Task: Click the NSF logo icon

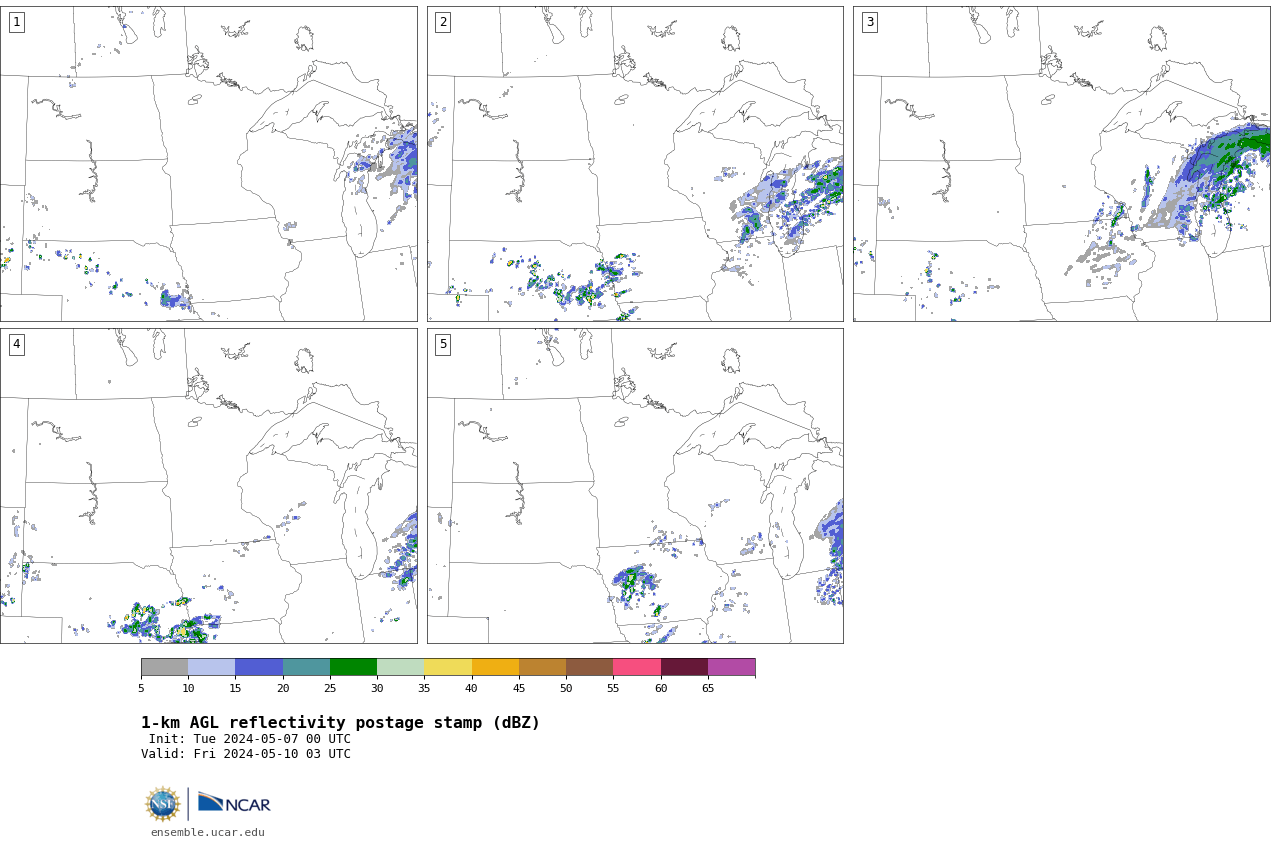Action: (x=162, y=804)
